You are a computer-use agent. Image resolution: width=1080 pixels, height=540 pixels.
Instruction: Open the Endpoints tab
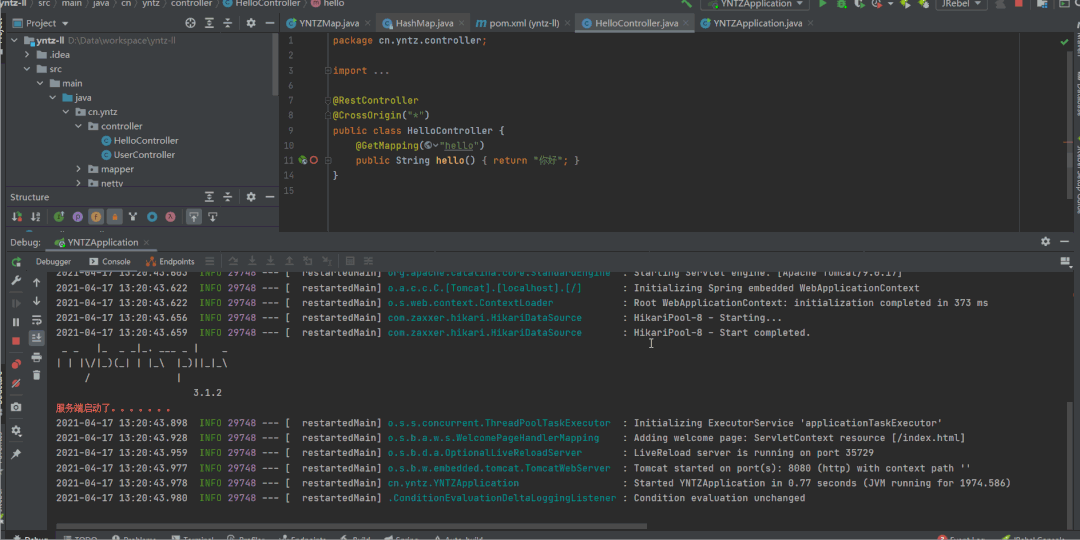(171, 262)
